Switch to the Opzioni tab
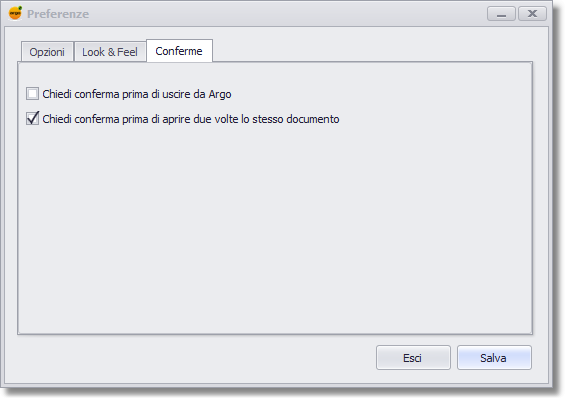Screen dimensions: 565x400 tap(47, 52)
